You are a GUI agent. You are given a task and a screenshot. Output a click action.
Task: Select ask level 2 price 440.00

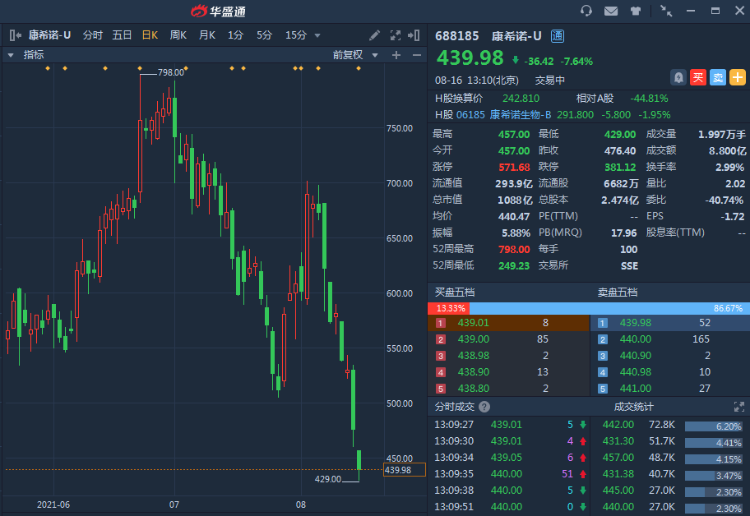pos(635,339)
